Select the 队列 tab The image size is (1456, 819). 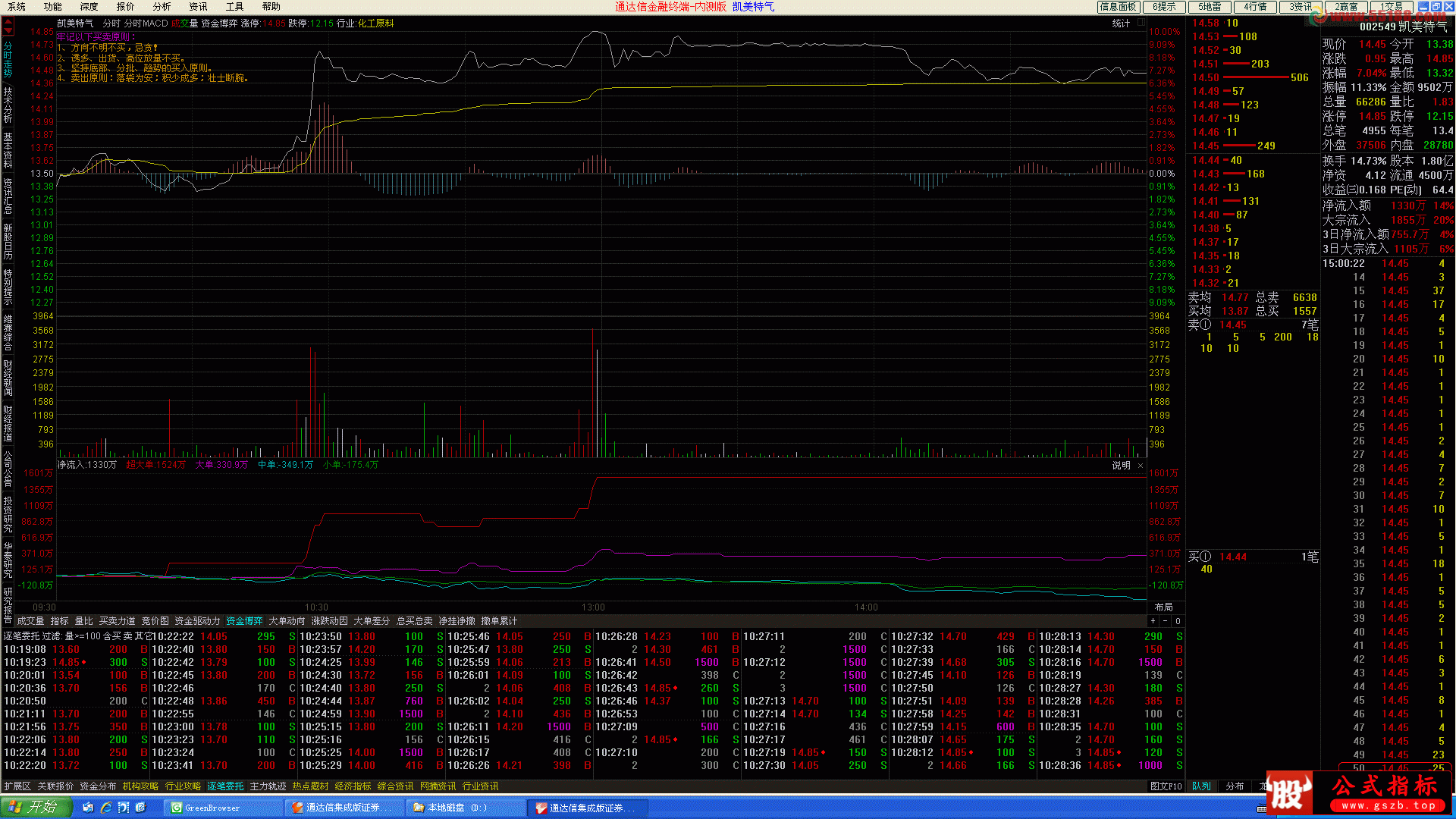(x=1201, y=786)
